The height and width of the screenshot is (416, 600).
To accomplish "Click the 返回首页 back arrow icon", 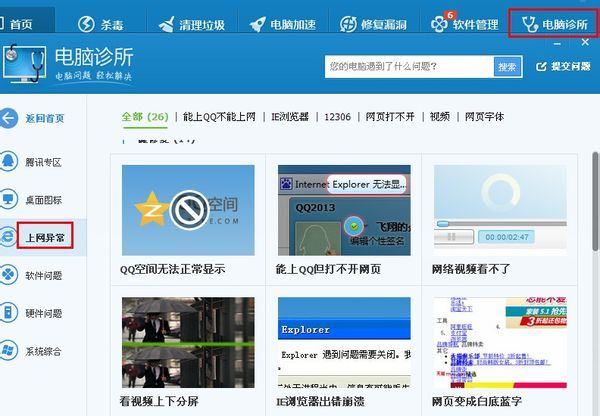I will [8, 118].
